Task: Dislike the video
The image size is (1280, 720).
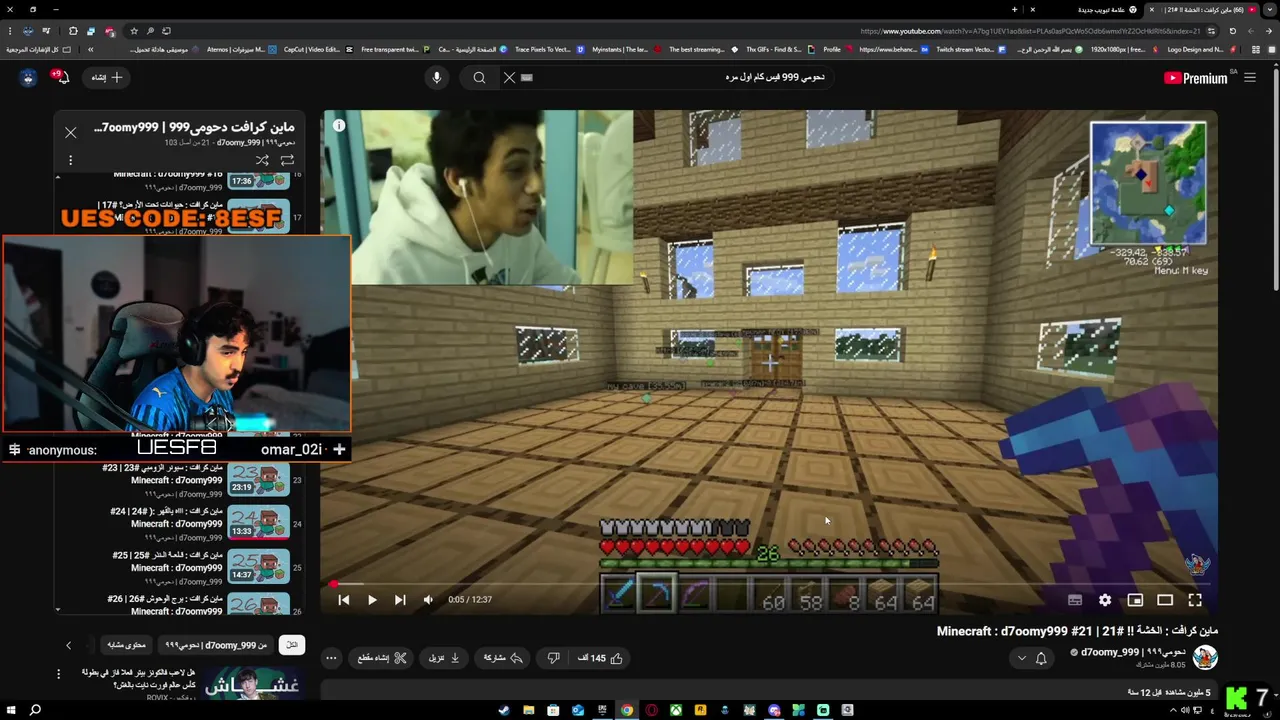Action: (x=553, y=658)
